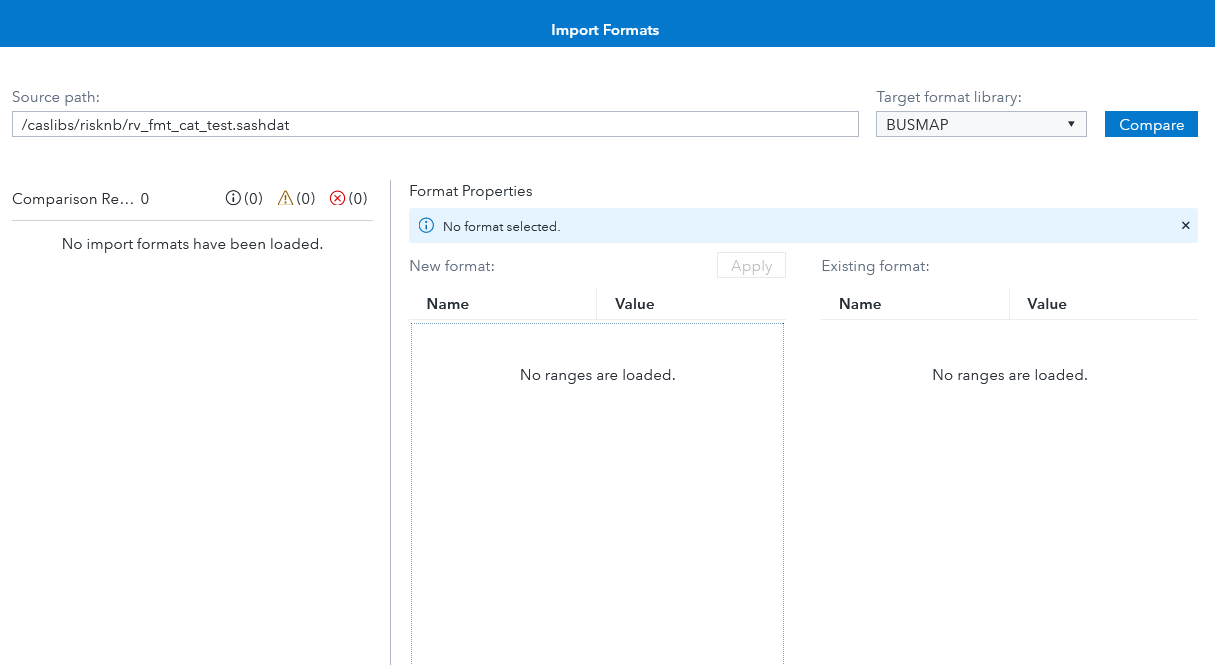Click the blue circled info symbol near 'No format selected'
Image resolution: width=1215 pixels, height=665 pixels.
426,225
